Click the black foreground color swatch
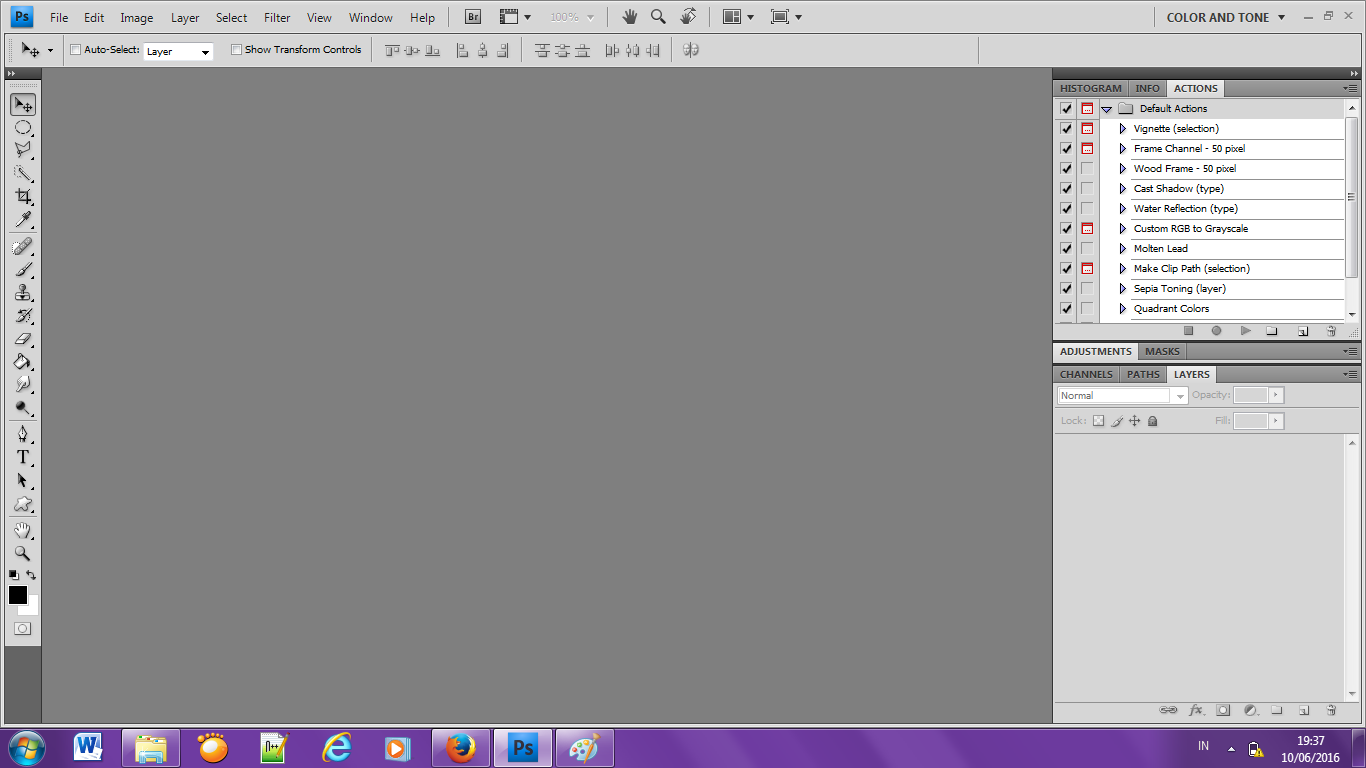 [17, 594]
